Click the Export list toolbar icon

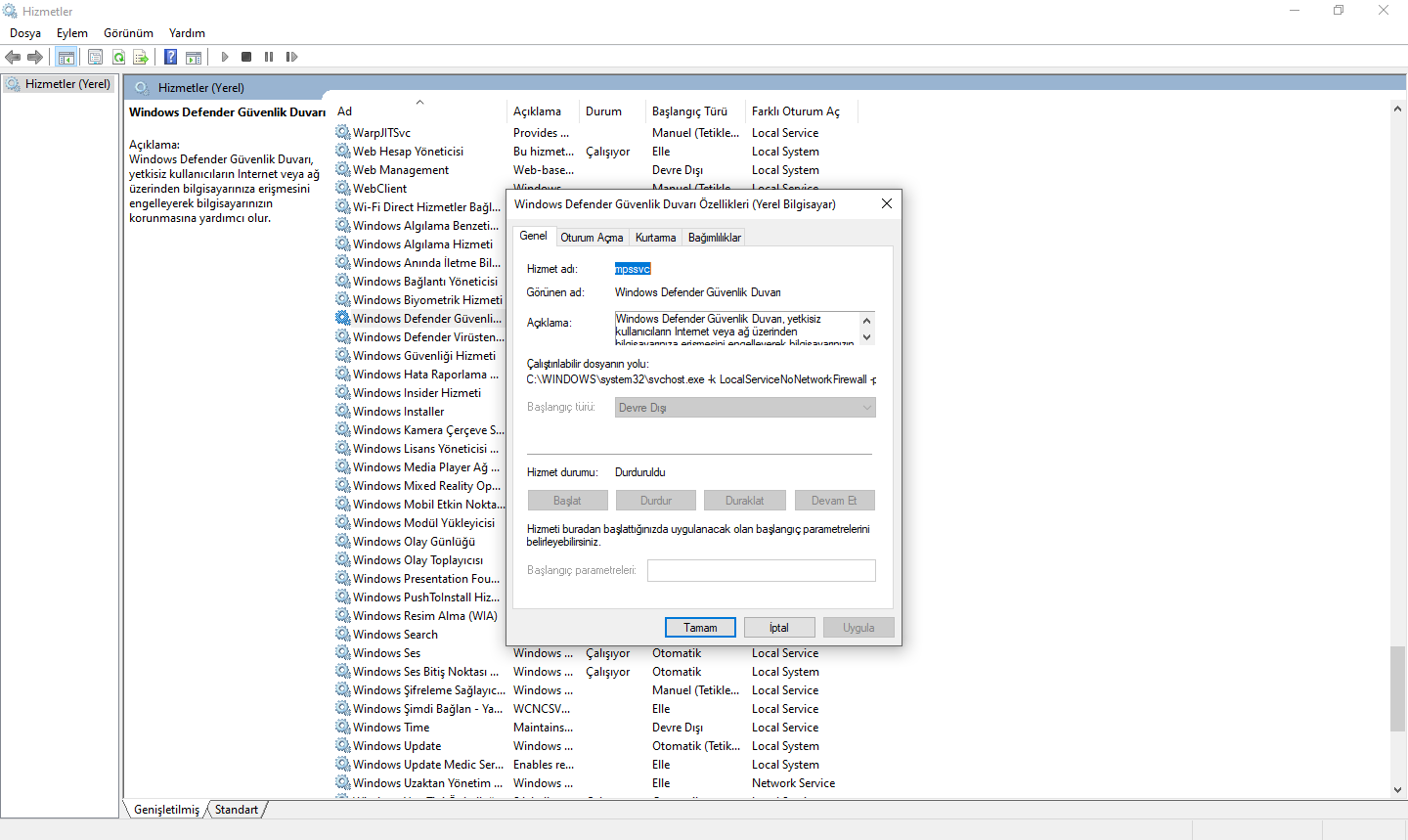tap(141, 57)
